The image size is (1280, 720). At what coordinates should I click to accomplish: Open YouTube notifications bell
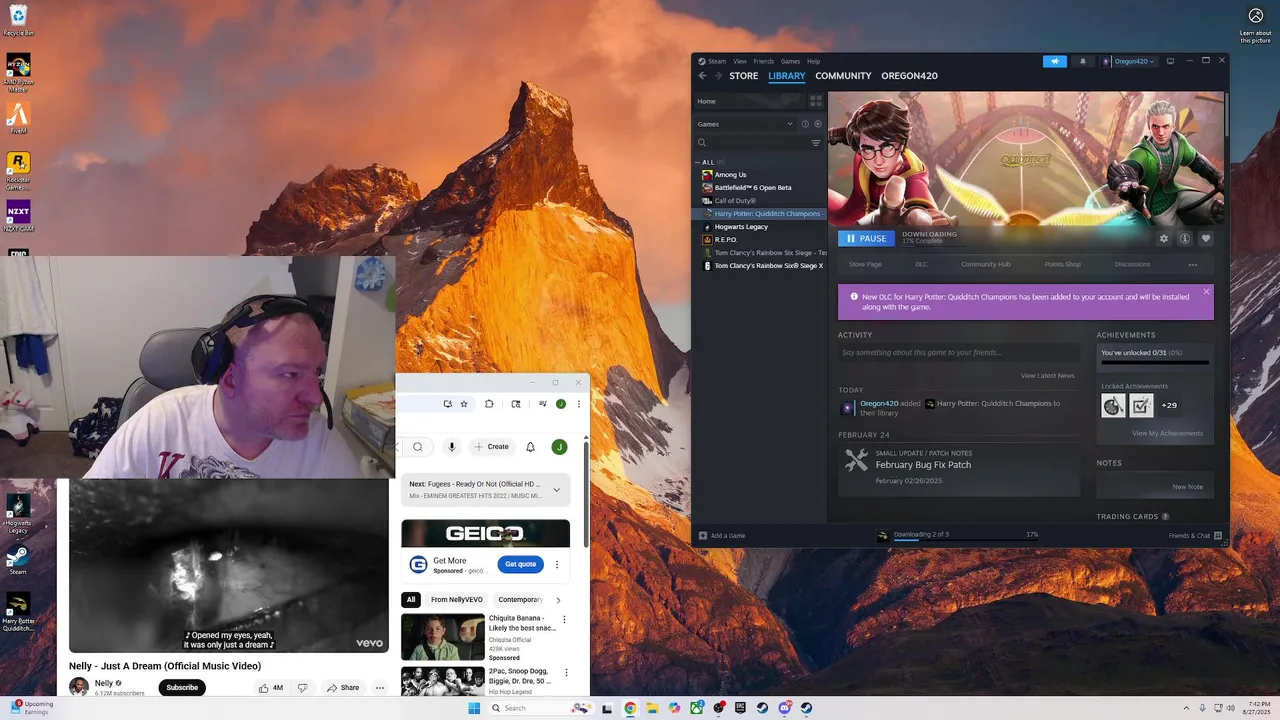coord(531,447)
